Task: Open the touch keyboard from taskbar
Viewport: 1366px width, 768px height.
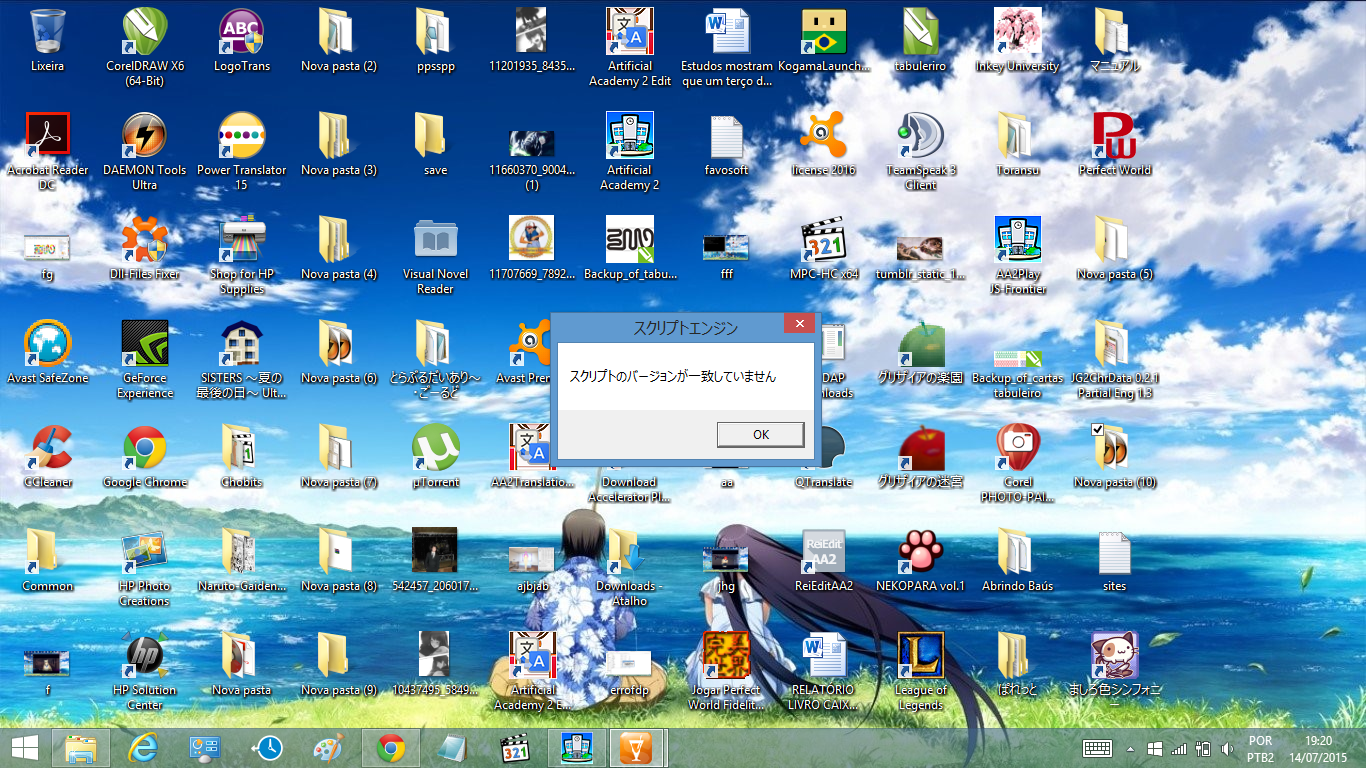Action: coord(1098,748)
